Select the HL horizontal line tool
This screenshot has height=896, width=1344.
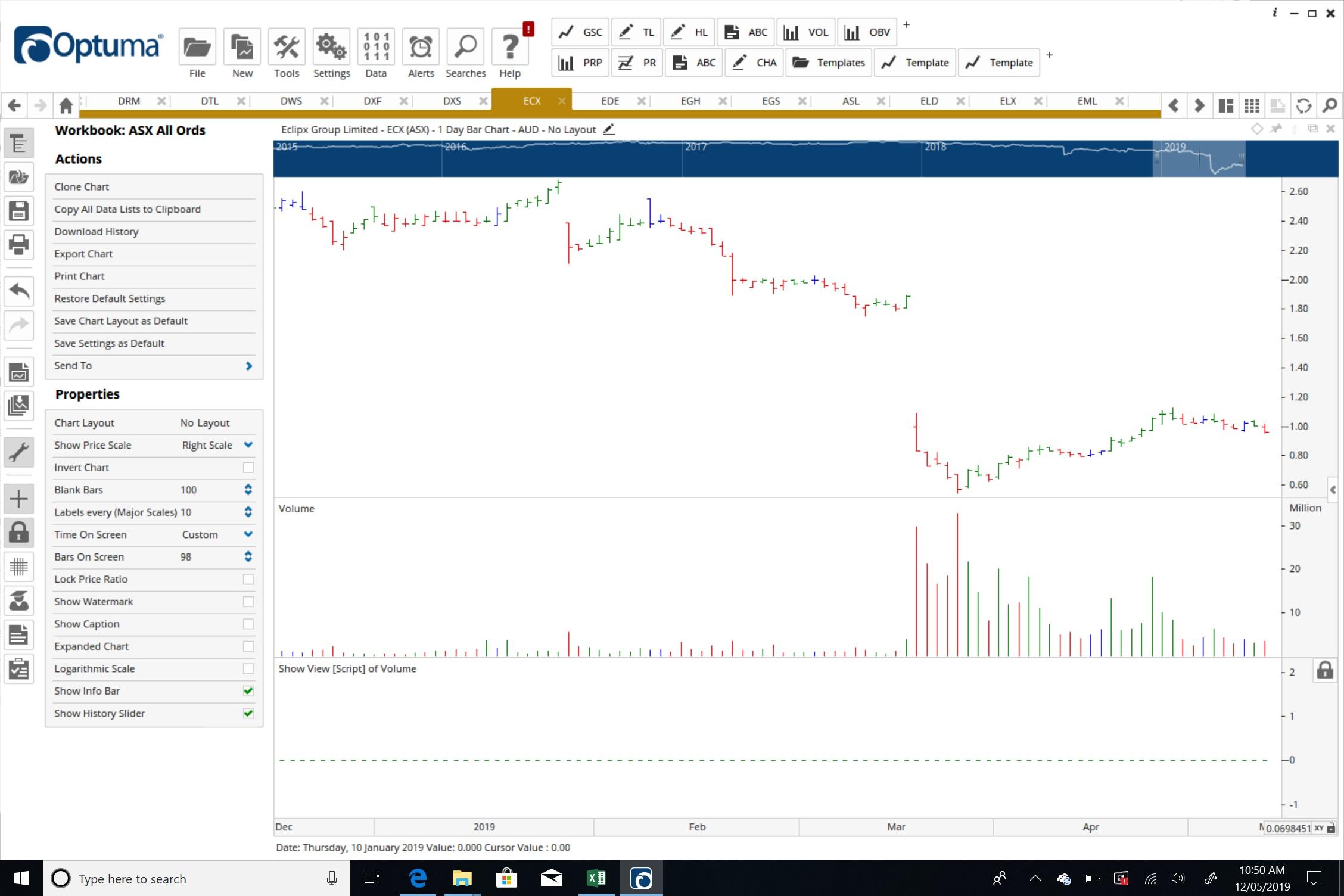click(x=689, y=32)
